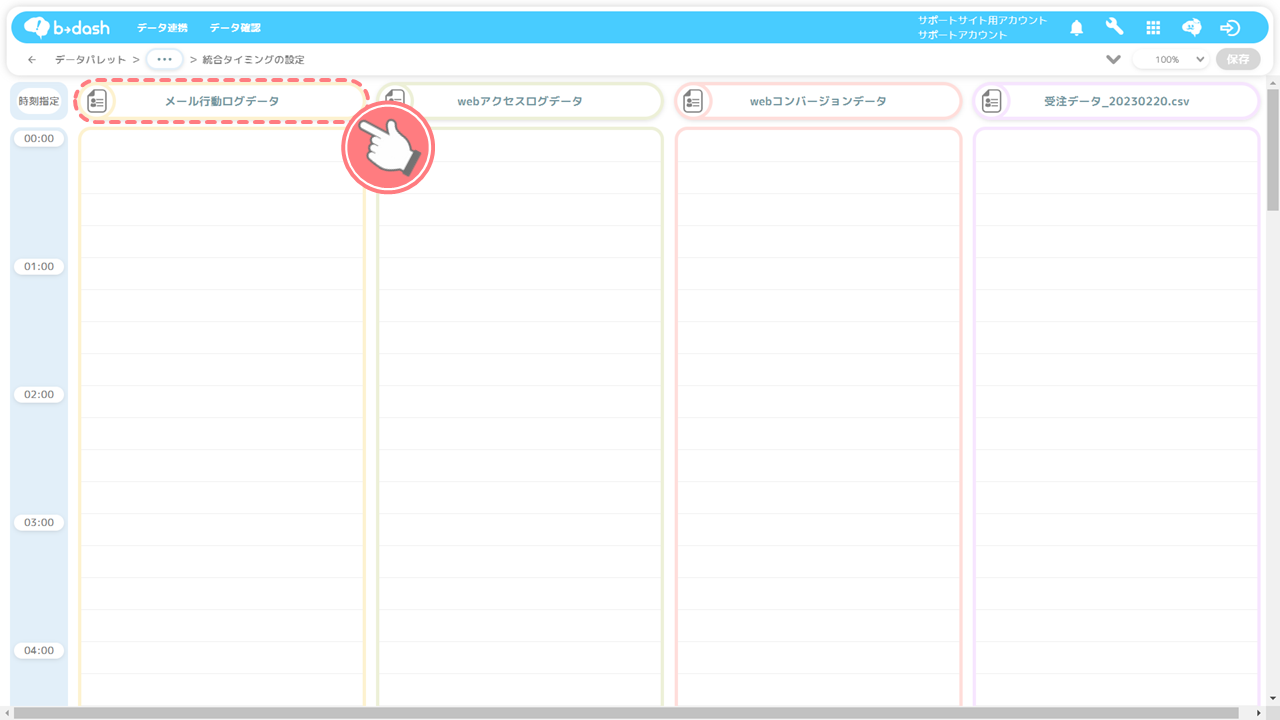This screenshot has height=720, width=1280.
Task: Click the logout arrow icon
Action: (x=1230, y=28)
